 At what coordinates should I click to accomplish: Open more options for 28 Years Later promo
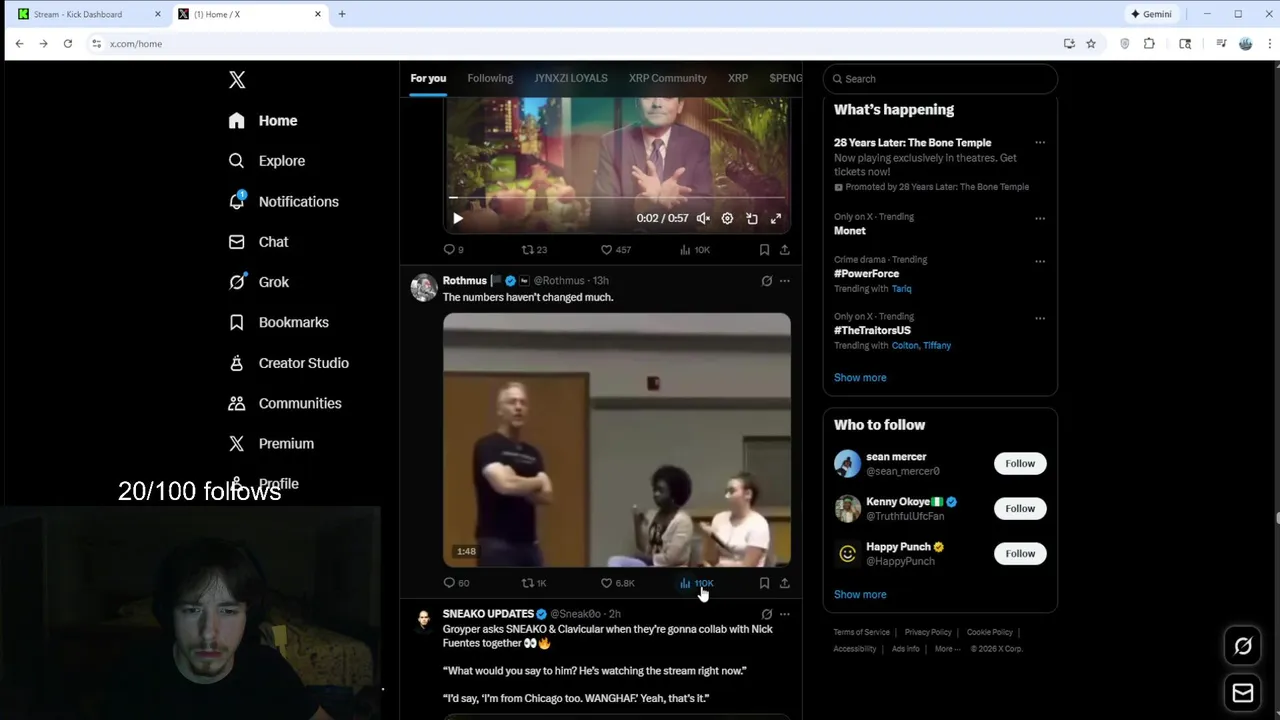point(1040,143)
